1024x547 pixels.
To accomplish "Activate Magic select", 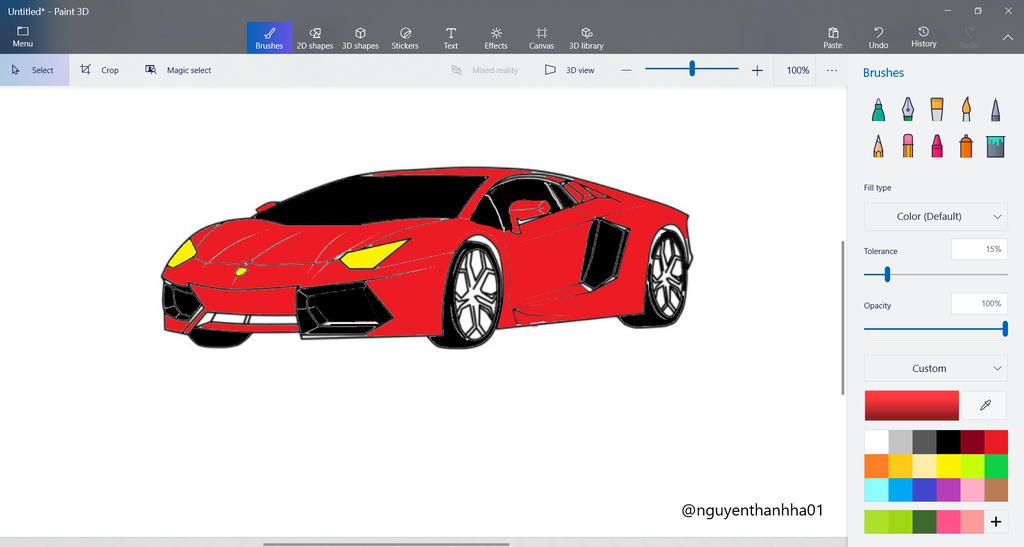I will pos(178,70).
